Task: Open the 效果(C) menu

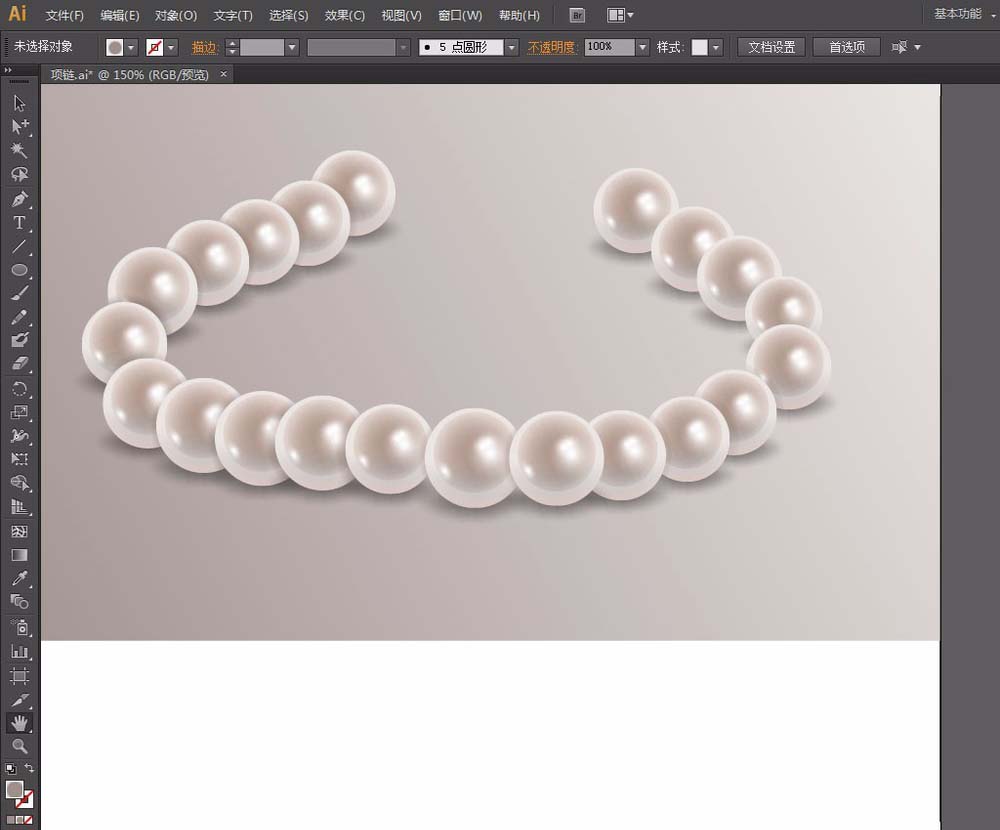Action: 344,15
